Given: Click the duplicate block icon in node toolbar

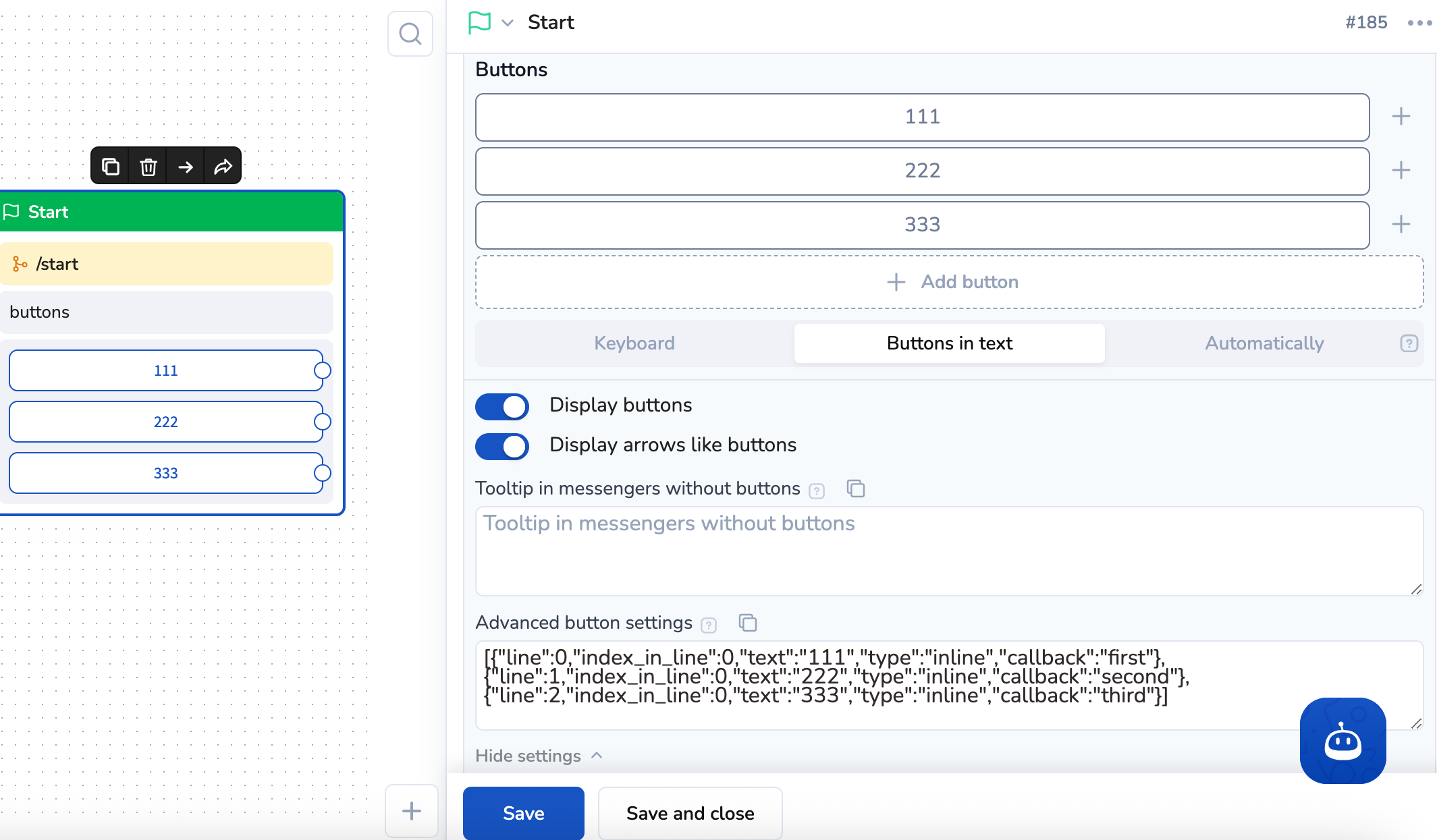Looking at the screenshot, I should point(111,166).
